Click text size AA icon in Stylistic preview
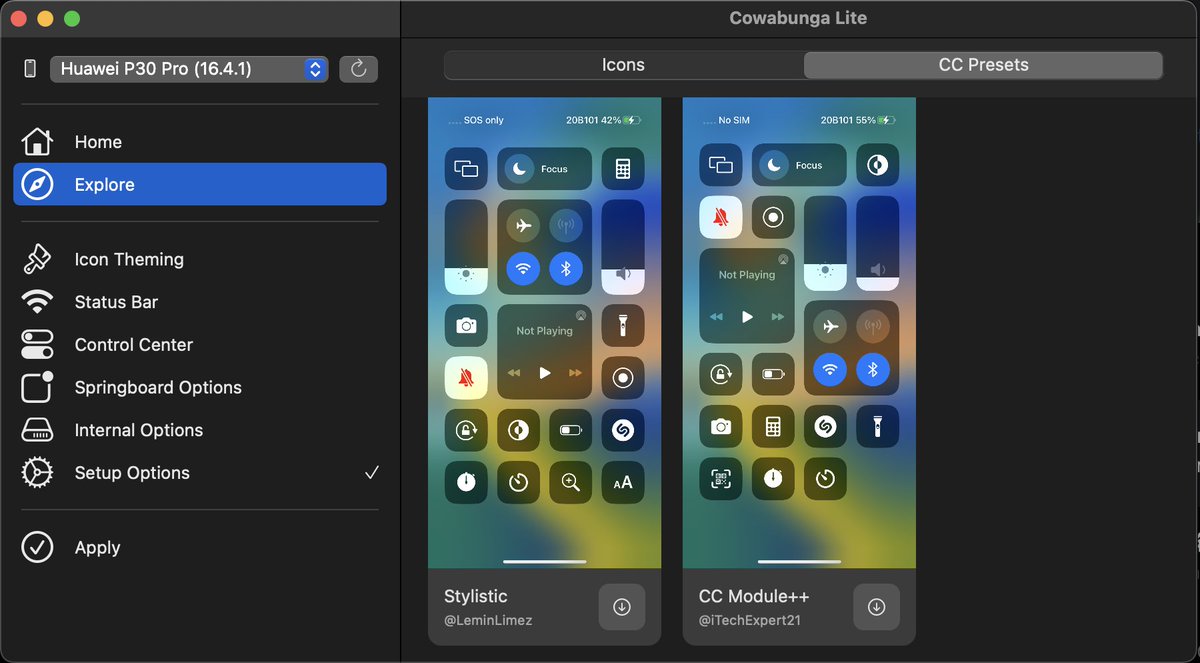This screenshot has width=1200, height=663. click(x=623, y=482)
